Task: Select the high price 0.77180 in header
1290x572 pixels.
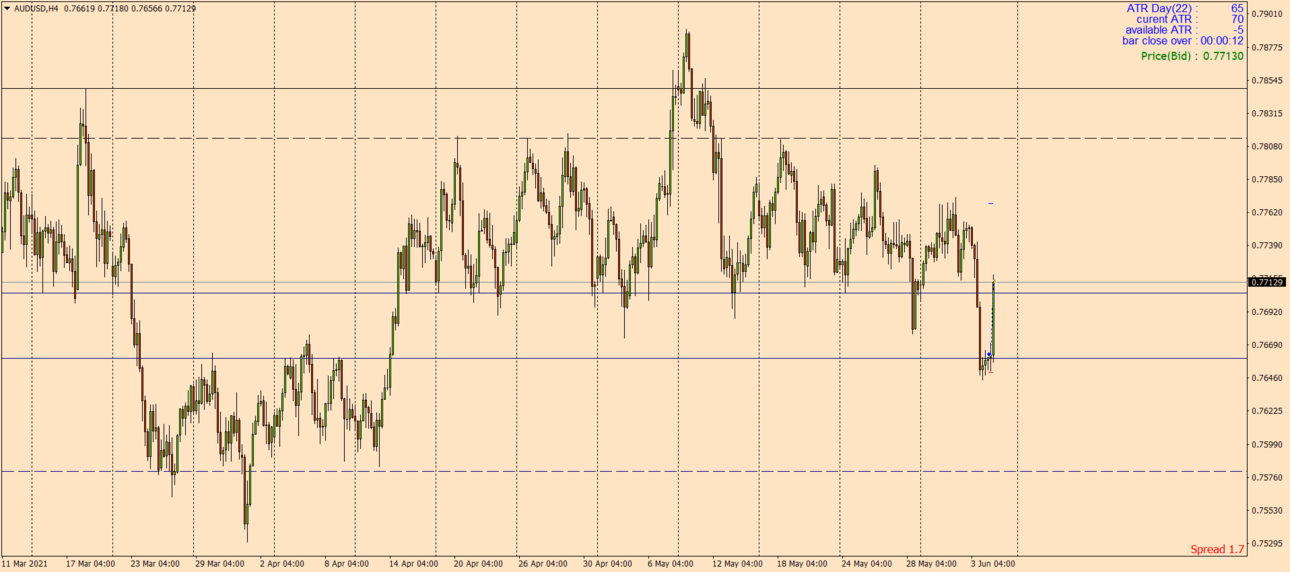Action: click(113, 8)
